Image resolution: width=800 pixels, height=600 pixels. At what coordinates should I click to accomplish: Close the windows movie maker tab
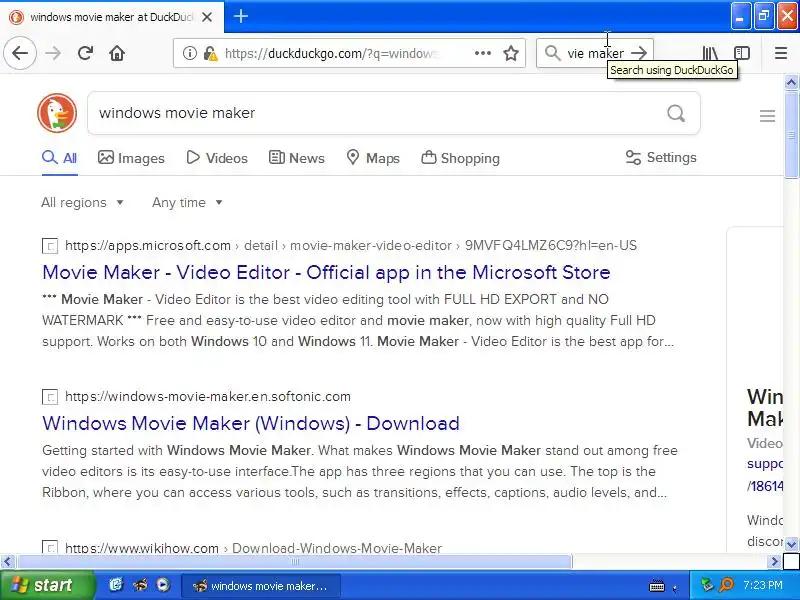coord(207,17)
